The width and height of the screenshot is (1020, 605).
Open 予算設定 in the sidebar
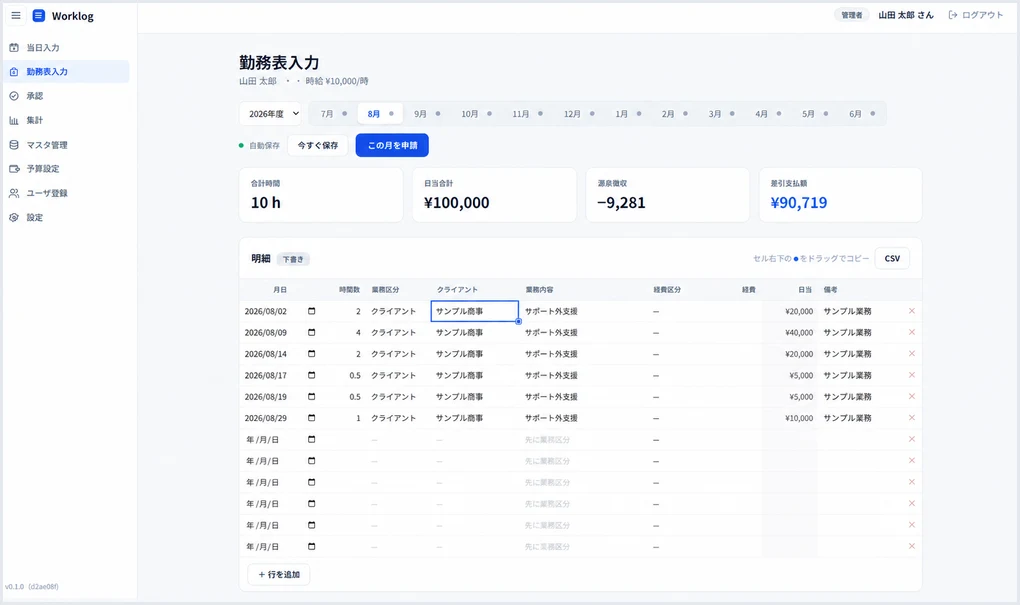coord(67,168)
